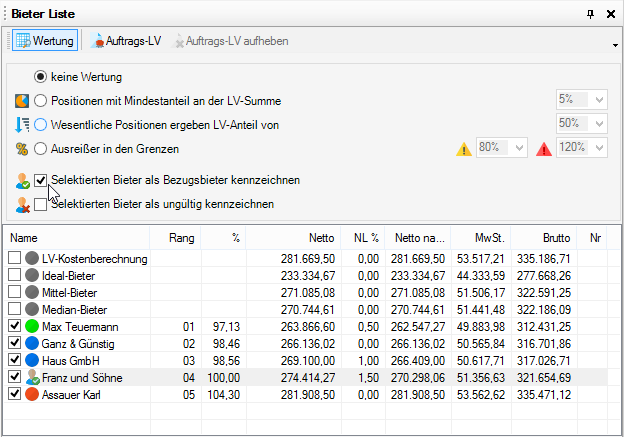Click the pie chart Mindestanteil icon
Screen dimensions: 624x437
[x=22, y=101]
